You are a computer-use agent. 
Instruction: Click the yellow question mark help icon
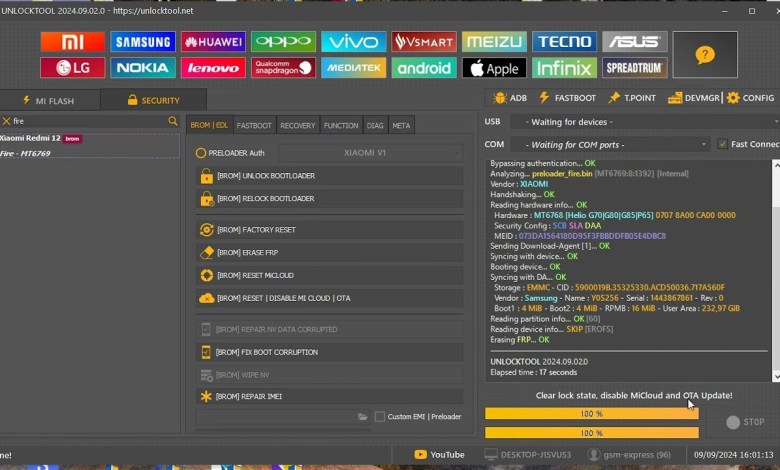705,55
